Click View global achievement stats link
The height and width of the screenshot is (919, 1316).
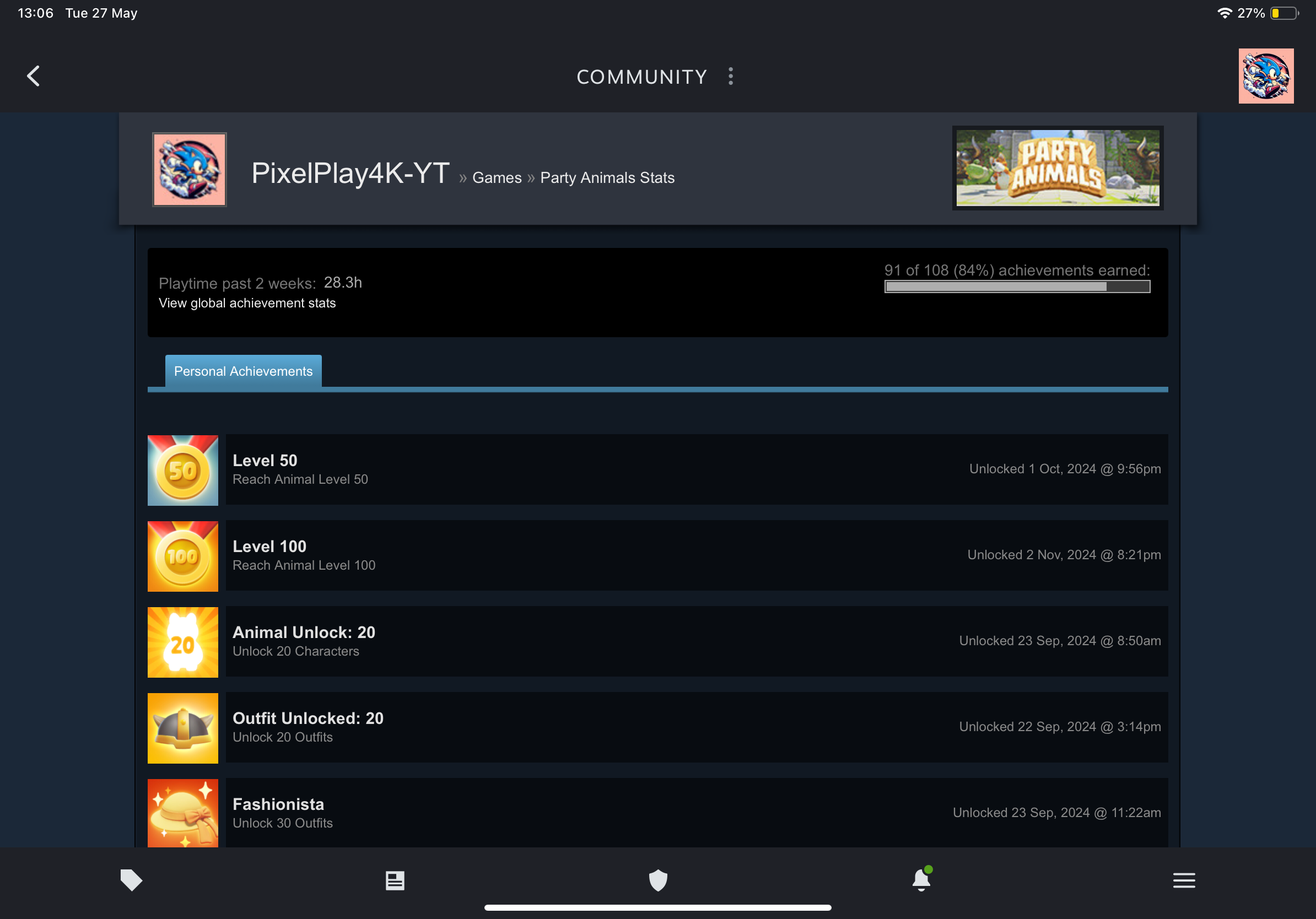click(247, 303)
